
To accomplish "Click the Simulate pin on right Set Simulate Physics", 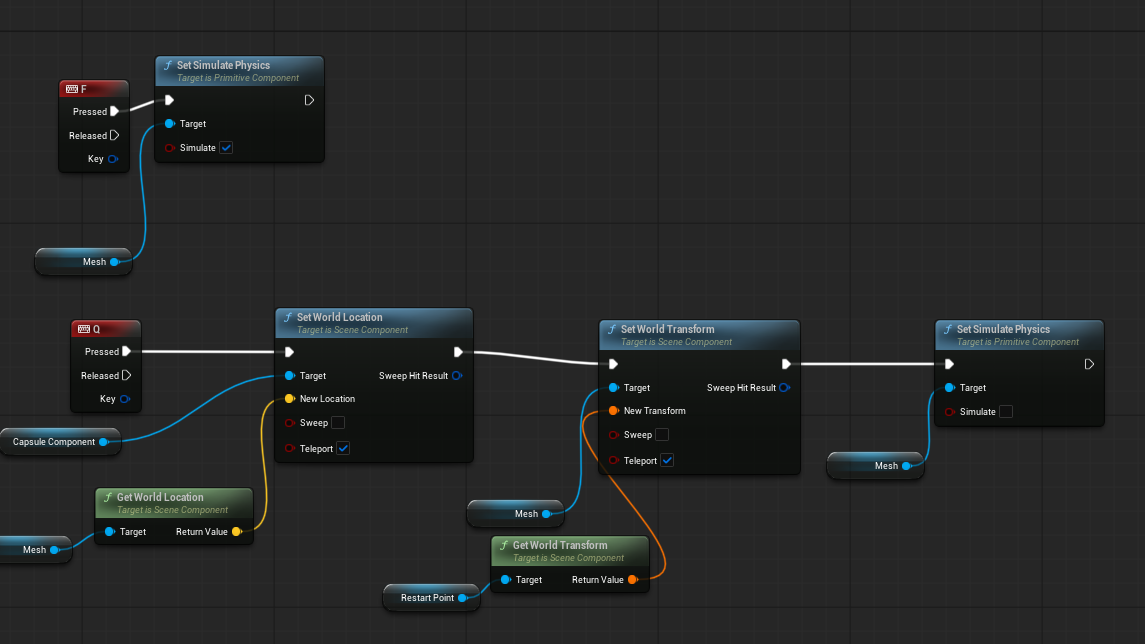I will (x=949, y=412).
